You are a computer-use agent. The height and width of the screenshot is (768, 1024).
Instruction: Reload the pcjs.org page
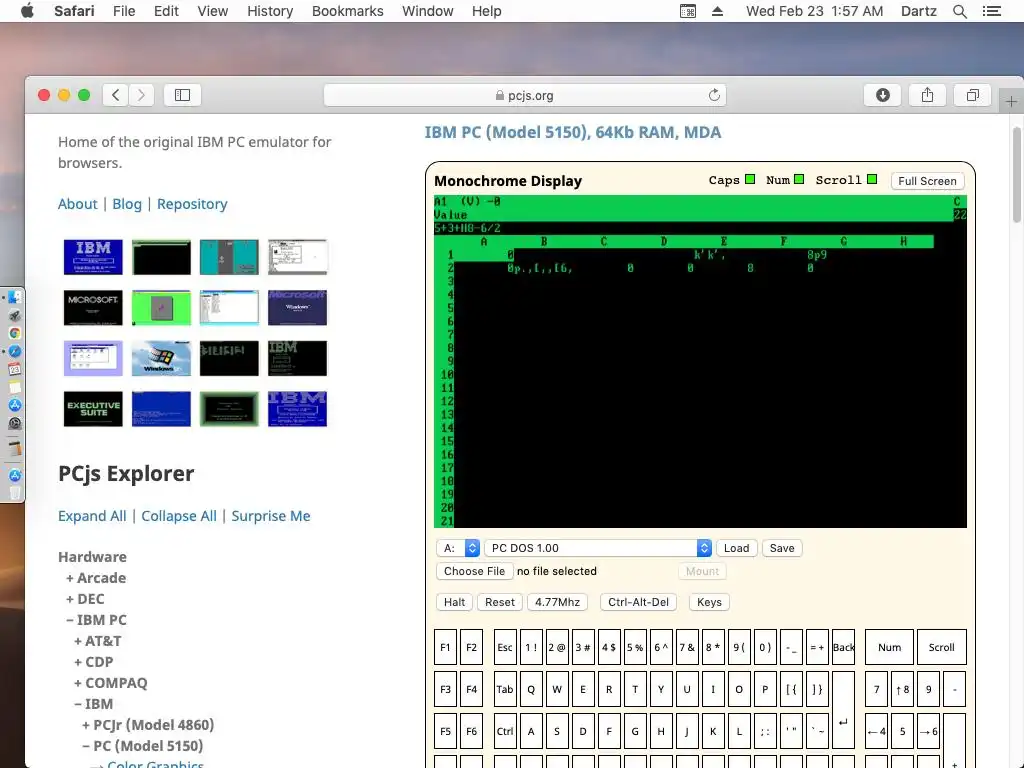click(x=714, y=95)
